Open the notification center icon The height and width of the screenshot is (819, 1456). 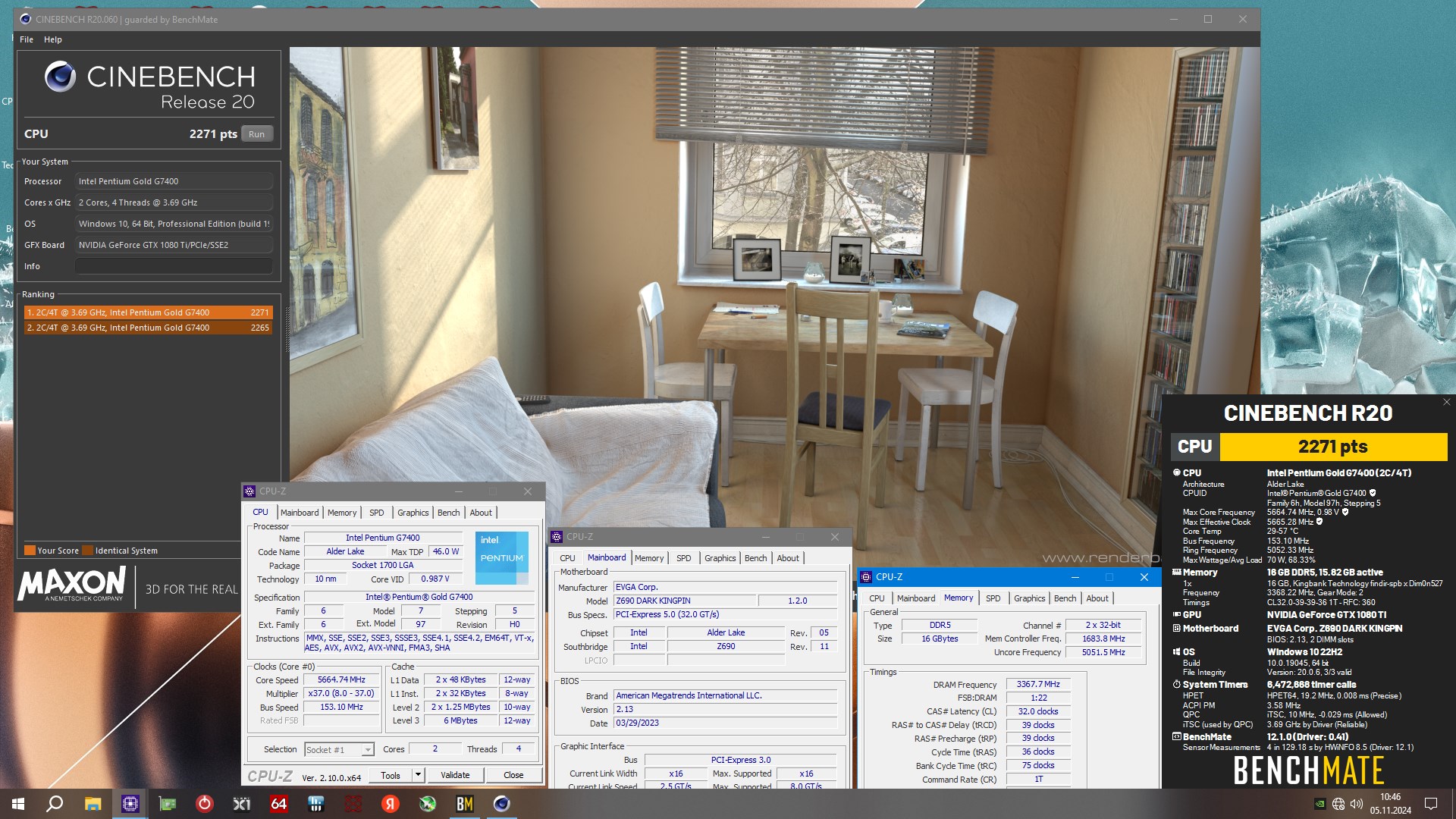(1431, 804)
